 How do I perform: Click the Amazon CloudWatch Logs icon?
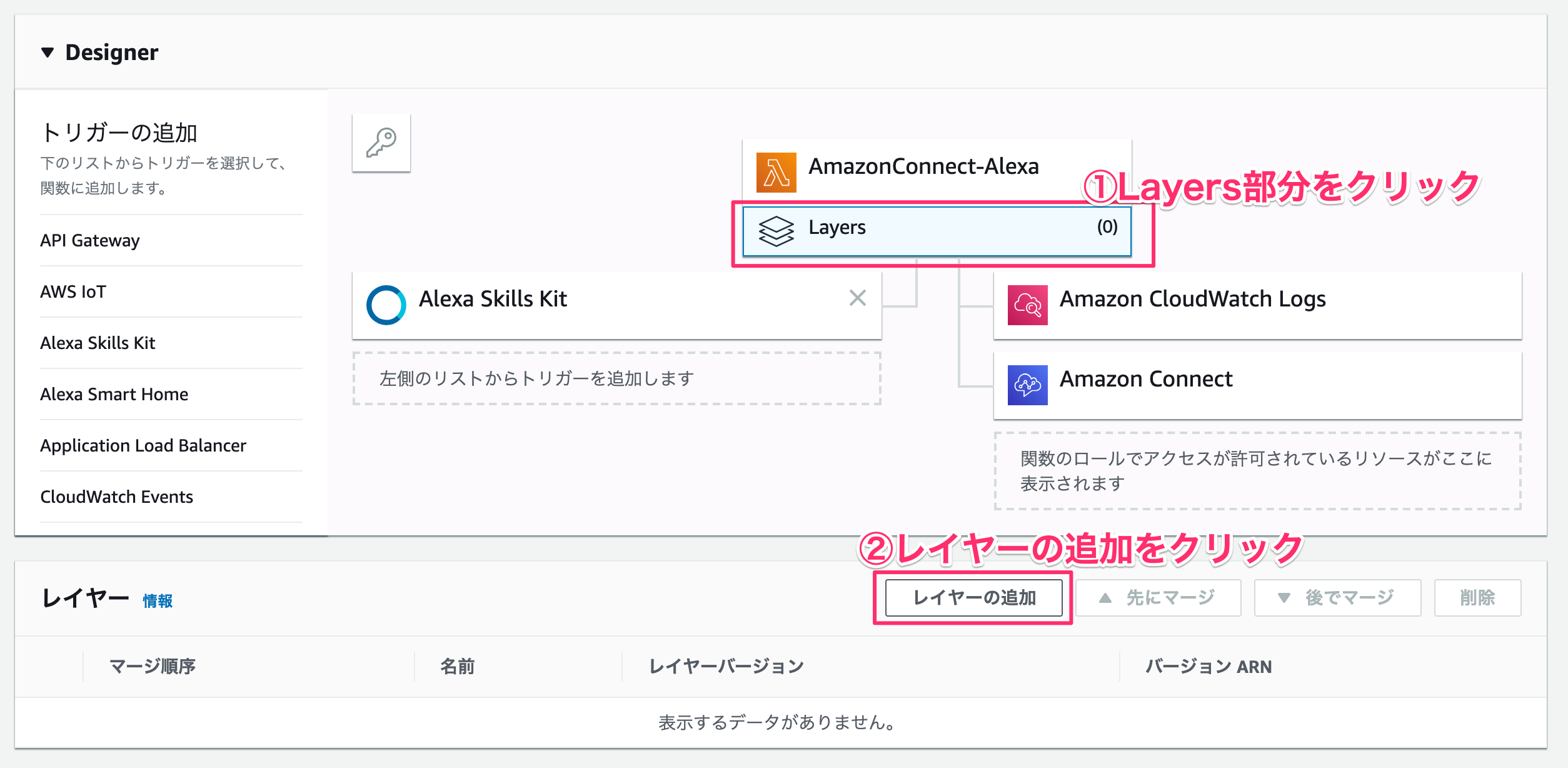tap(1027, 305)
